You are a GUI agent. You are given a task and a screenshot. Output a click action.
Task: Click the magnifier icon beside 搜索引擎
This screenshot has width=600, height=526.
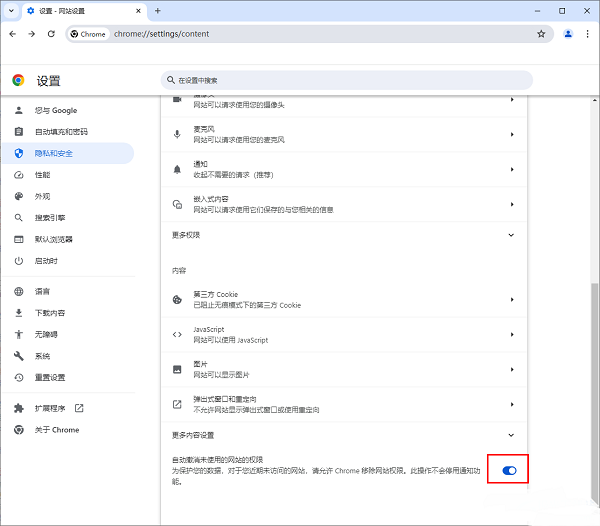19,218
